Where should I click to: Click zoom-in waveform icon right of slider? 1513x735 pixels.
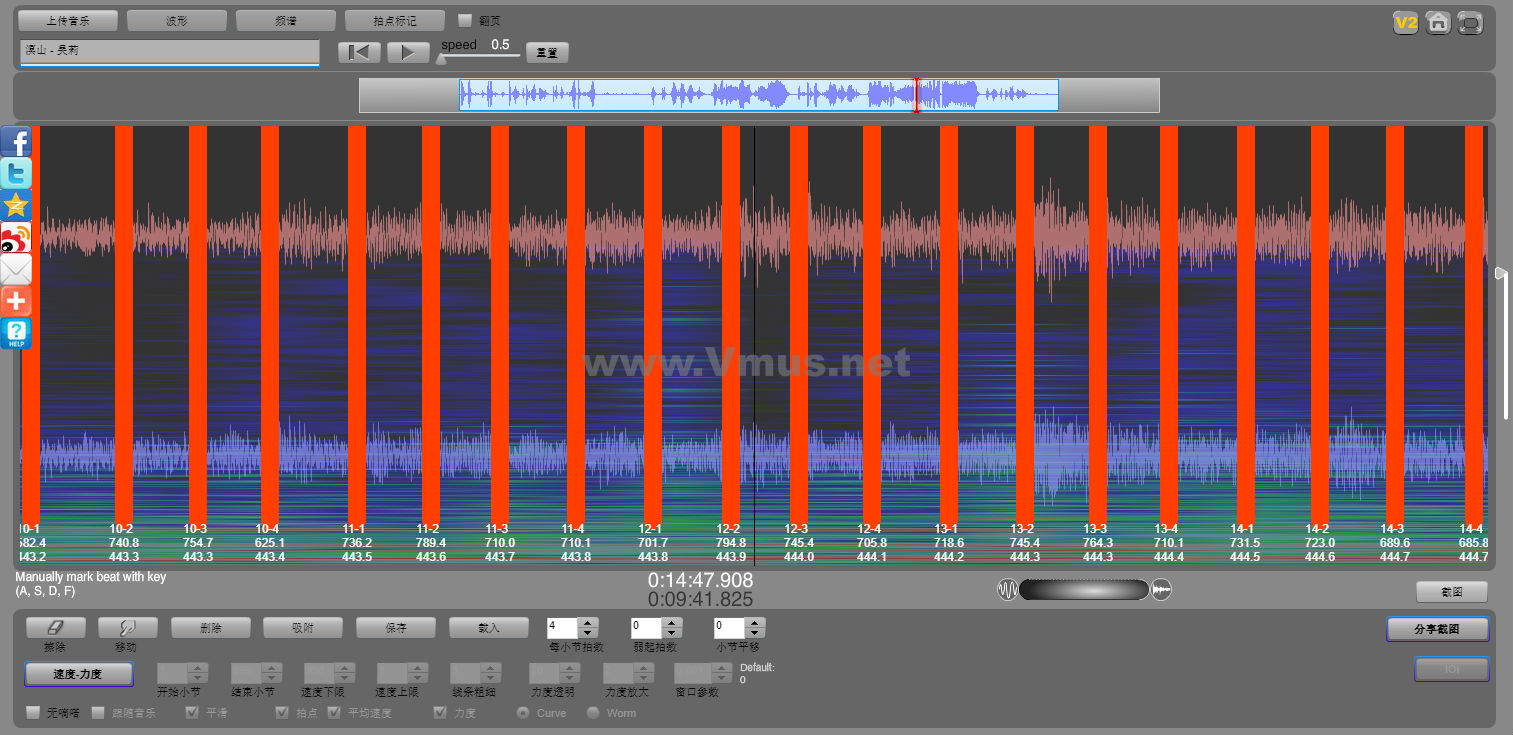[x=1161, y=590]
